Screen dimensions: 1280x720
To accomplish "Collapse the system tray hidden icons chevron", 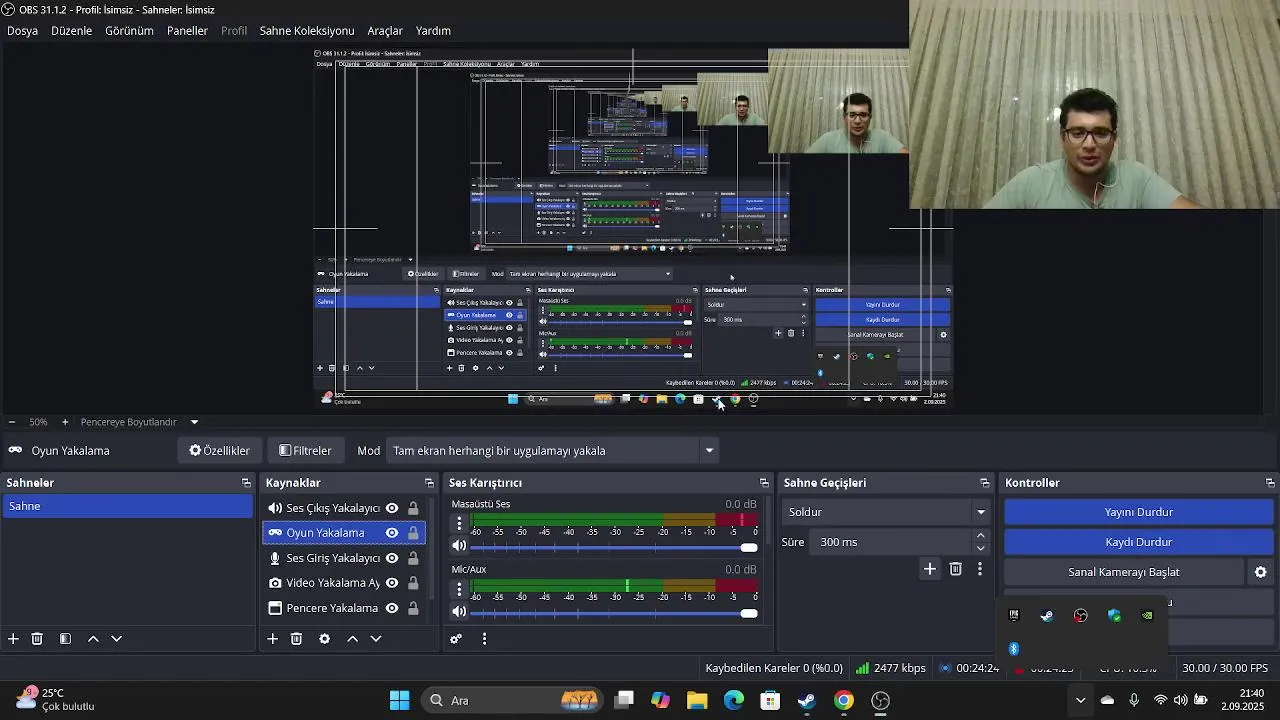I will 1080,700.
